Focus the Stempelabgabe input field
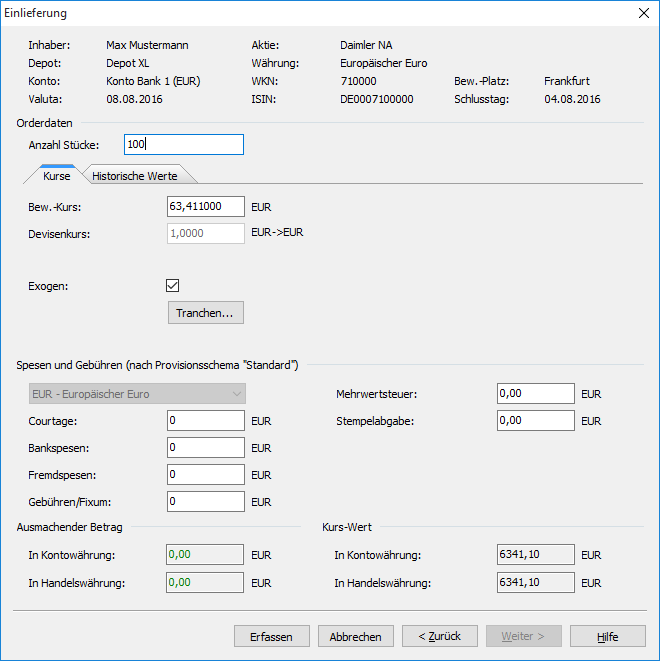Screen dimensions: 660x661 click(535, 421)
